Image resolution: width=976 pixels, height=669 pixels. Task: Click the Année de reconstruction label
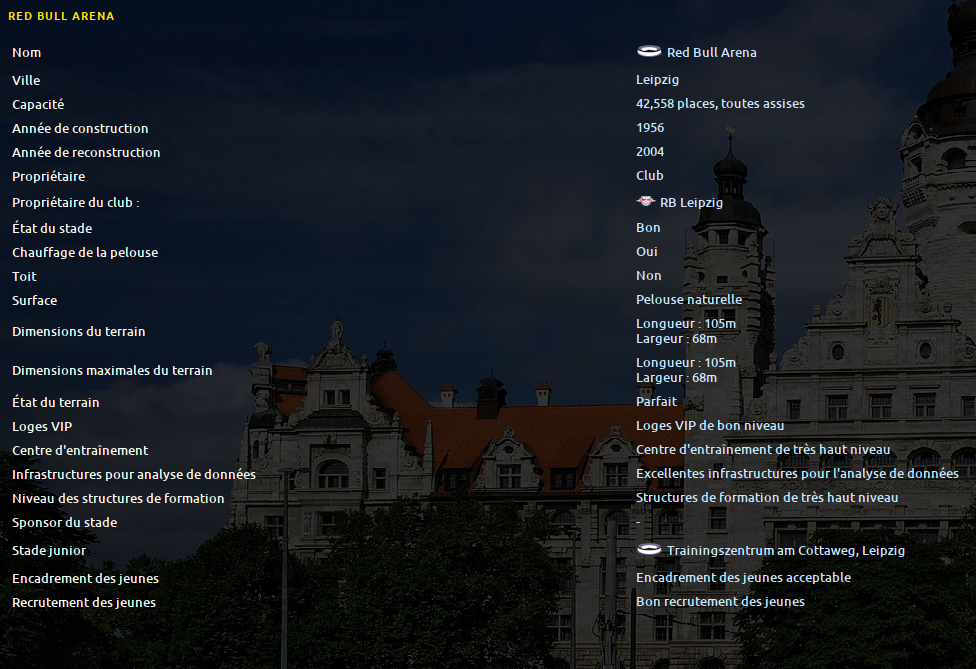click(x=86, y=152)
